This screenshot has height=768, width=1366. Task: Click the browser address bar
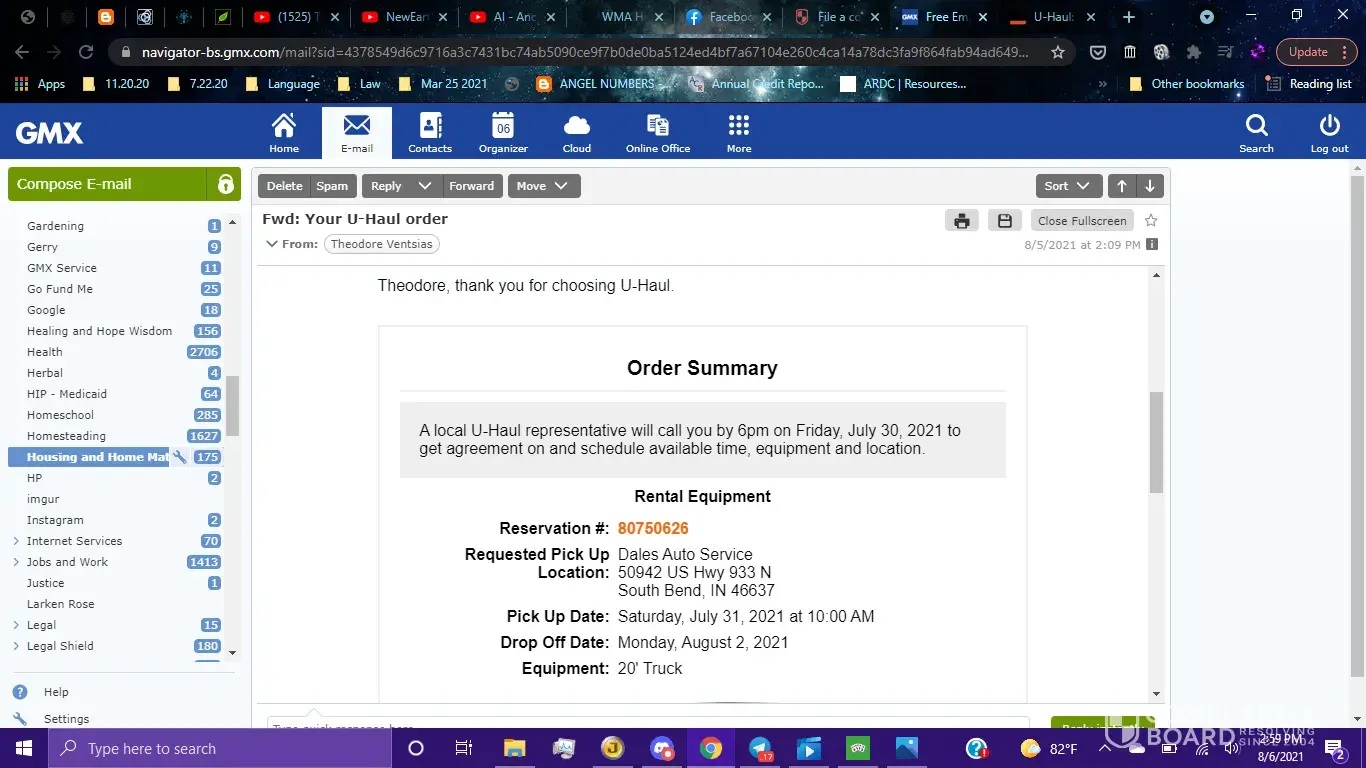584,52
